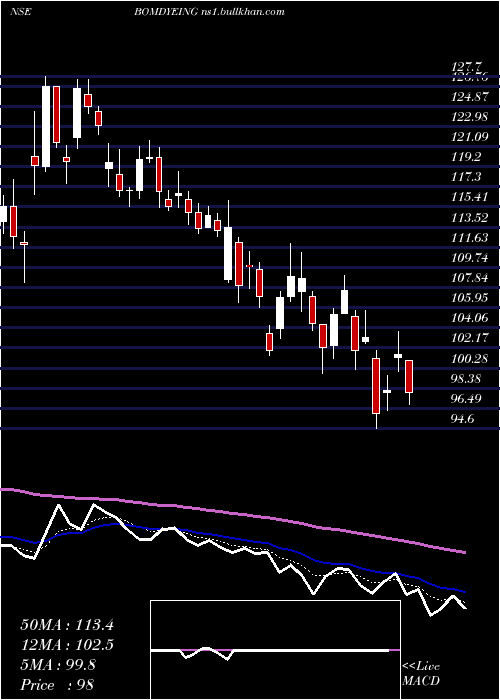Viewport: 500px width, 700px height.
Task: Click the 127.7 price axis label
Action: click(x=467, y=67)
